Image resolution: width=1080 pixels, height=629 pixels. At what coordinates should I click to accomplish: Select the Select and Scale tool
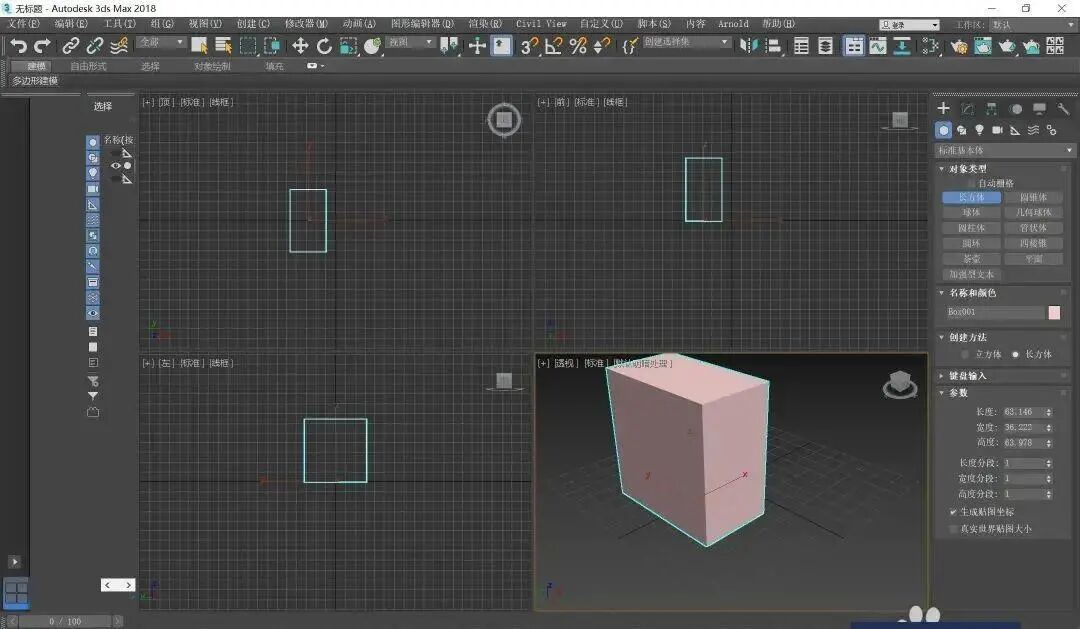tap(348, 45)
